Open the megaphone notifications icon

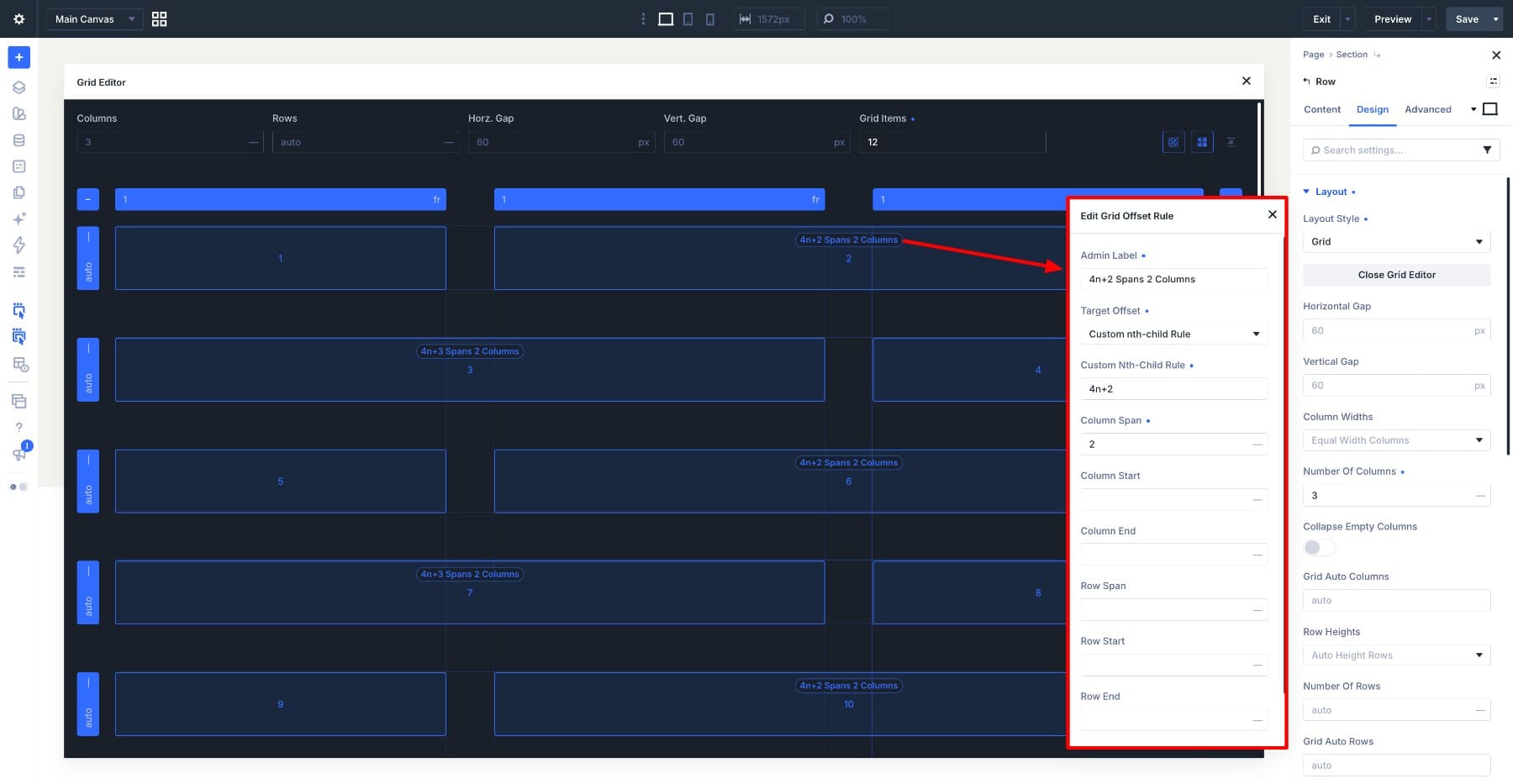click(18, 454)
